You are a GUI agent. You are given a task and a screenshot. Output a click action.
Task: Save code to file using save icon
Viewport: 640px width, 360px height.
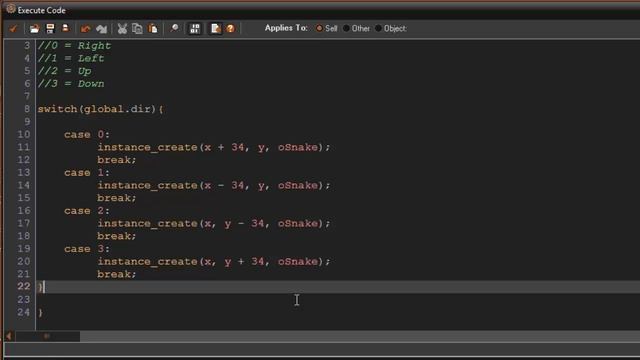pyautogui.click(x=50, y=29)
